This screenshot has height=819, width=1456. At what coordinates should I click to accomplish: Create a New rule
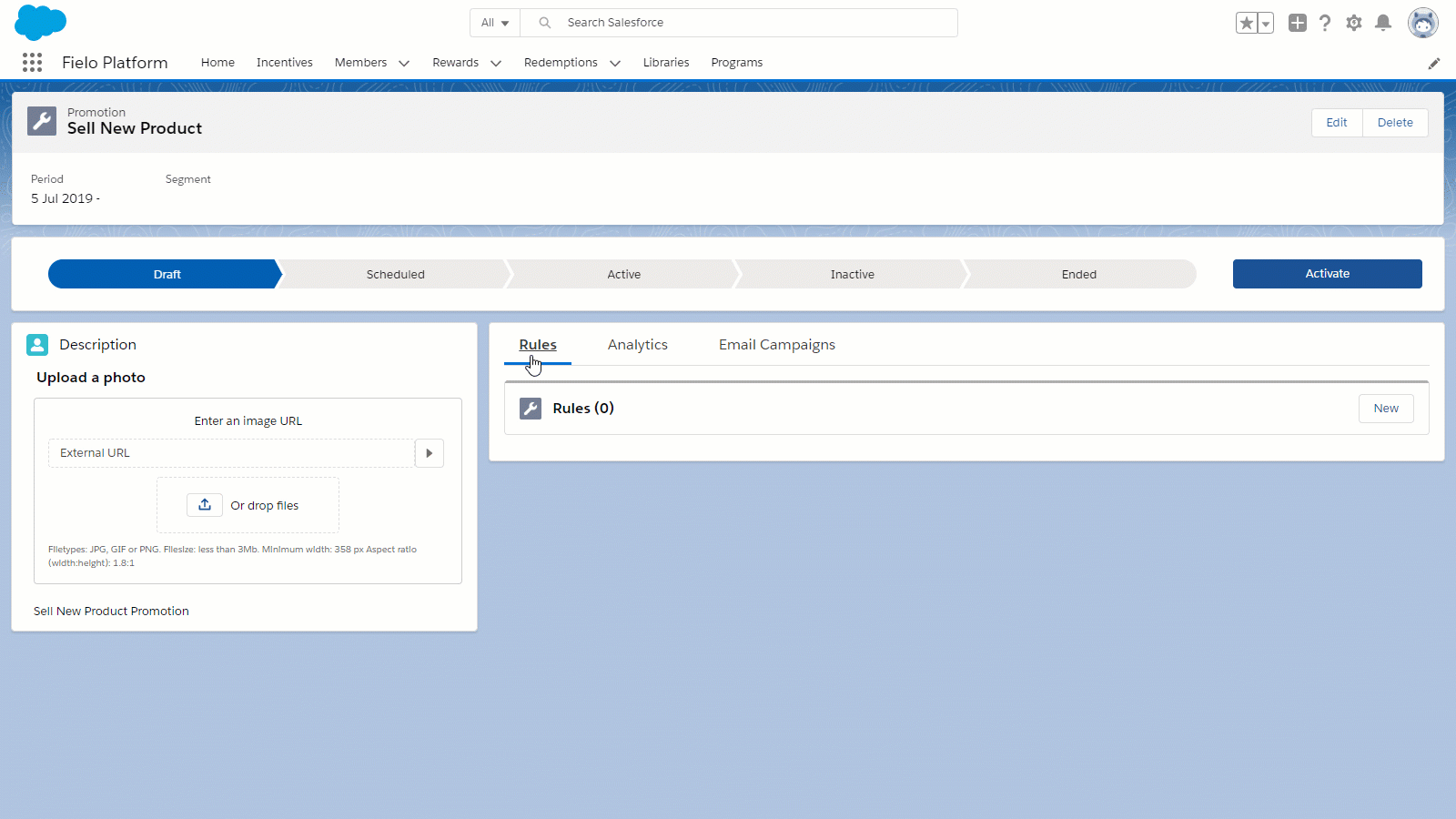click(1386, 409)
